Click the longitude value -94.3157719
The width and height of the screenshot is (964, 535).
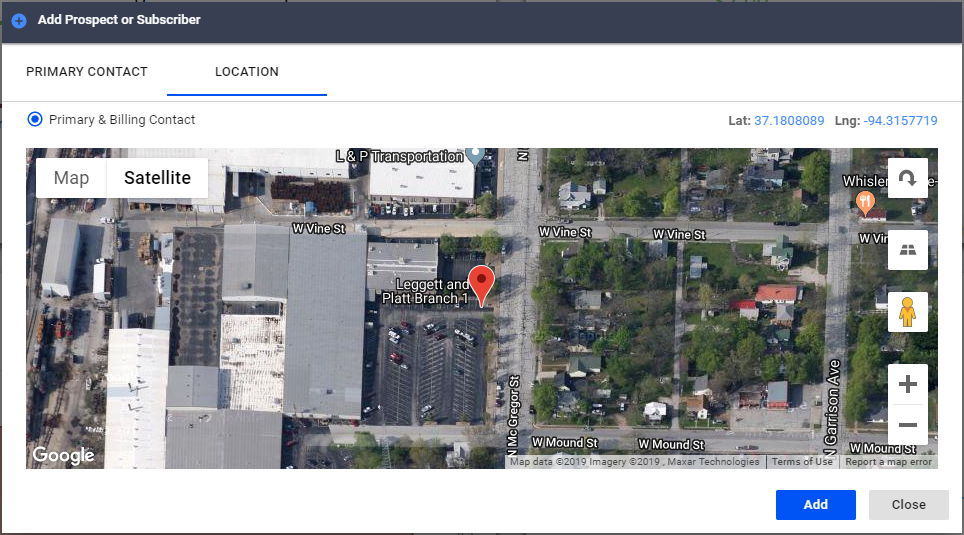(x=900, y=121)
